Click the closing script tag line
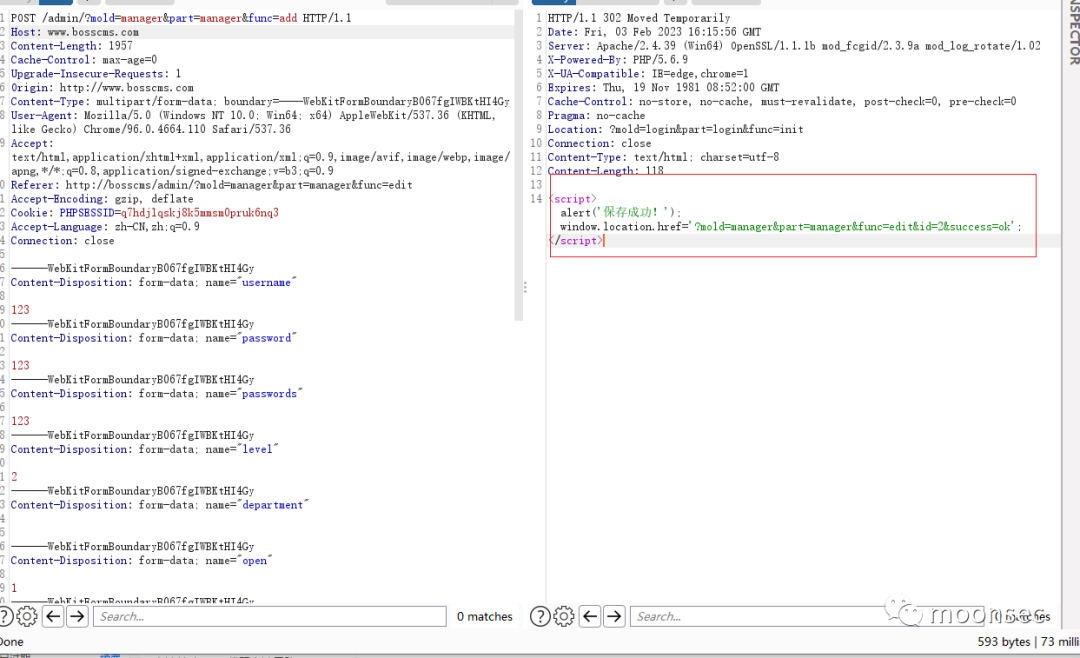The height and width of the screenshot is (658, 1080). coord(576,240)
